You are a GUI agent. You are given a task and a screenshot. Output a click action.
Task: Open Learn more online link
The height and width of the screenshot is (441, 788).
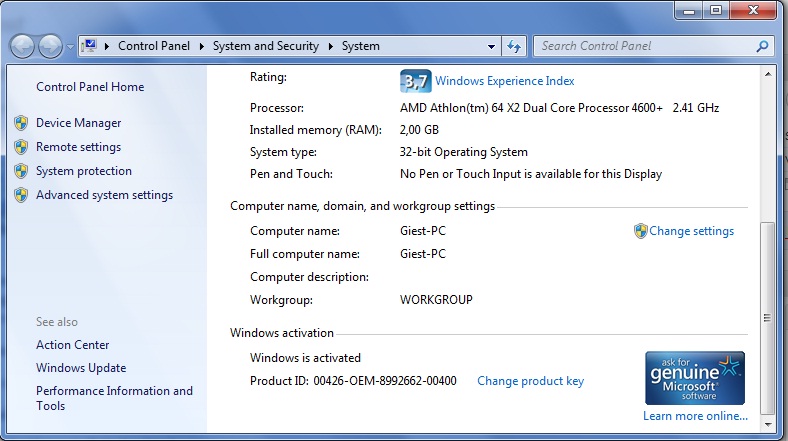pos(696,416)
